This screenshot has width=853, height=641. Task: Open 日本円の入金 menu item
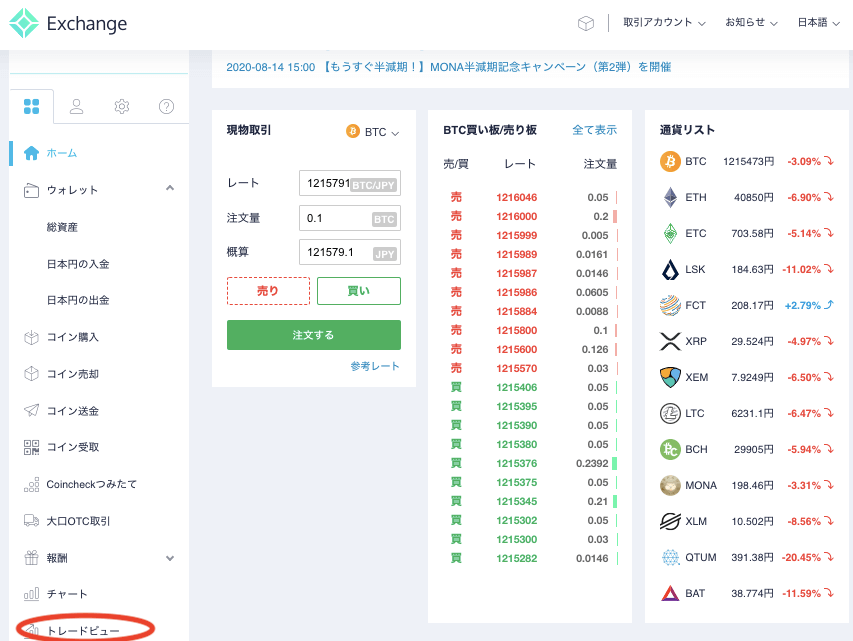78,264
